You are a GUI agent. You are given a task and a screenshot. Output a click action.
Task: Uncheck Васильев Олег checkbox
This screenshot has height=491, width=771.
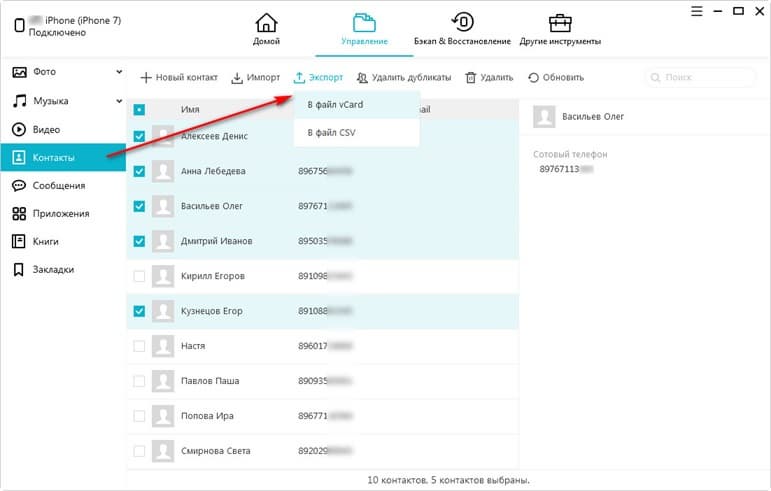tap(139, 206)
